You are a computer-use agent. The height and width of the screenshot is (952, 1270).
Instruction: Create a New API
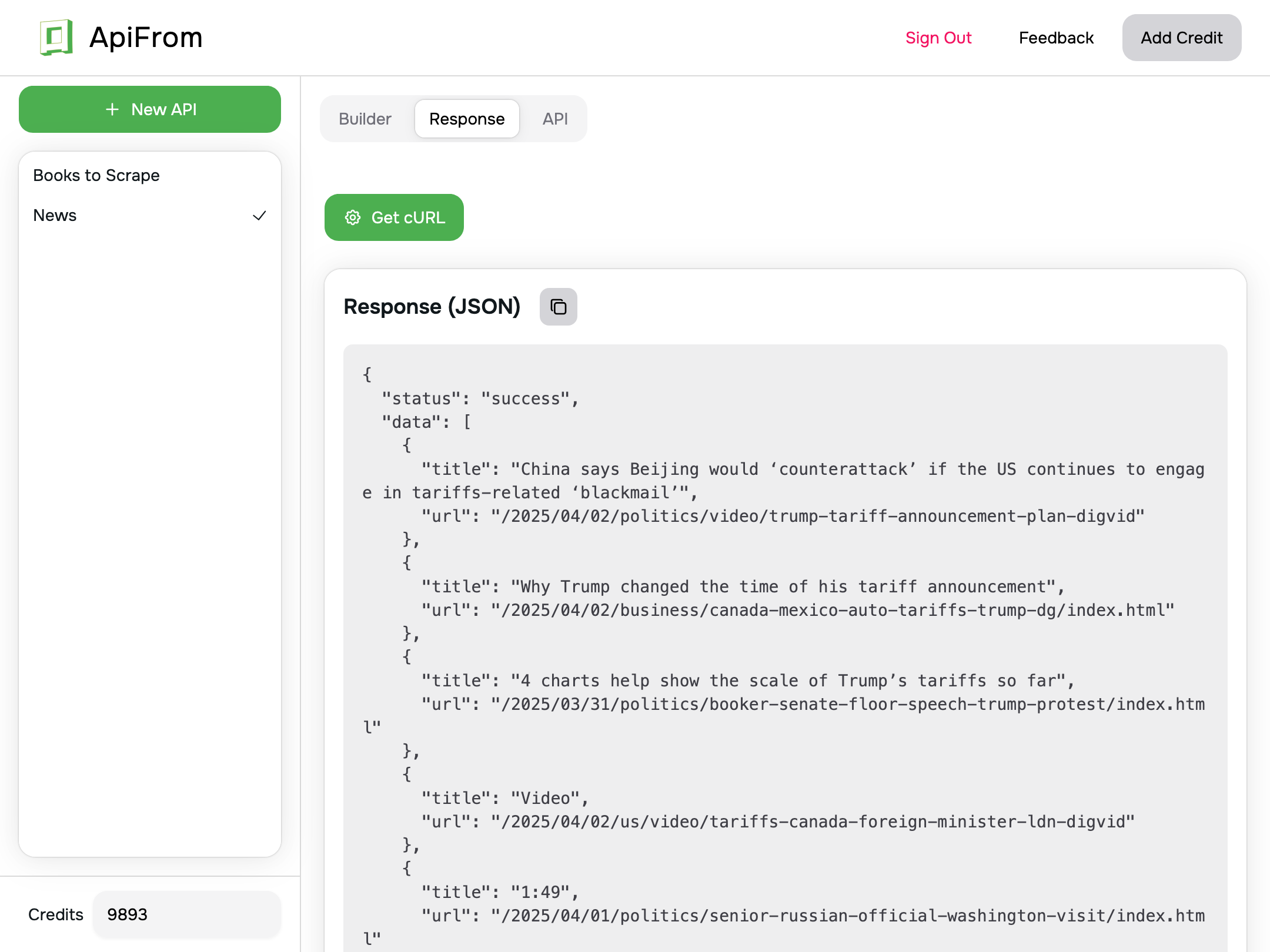pyautogui.click(x=150, y=109)
